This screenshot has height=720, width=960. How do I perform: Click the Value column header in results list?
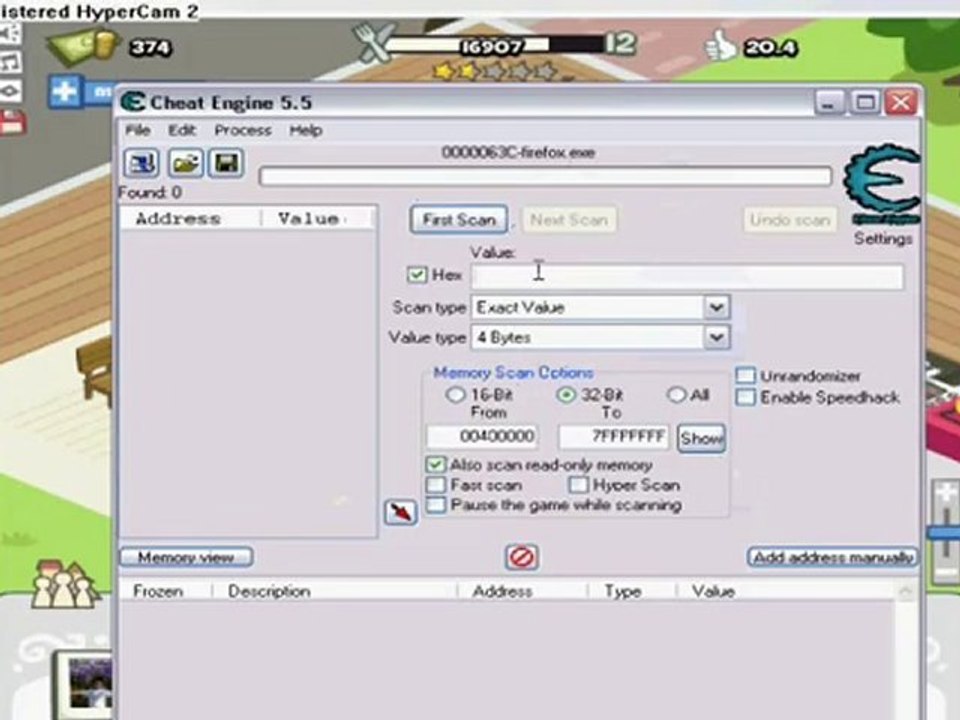(317, 219)
